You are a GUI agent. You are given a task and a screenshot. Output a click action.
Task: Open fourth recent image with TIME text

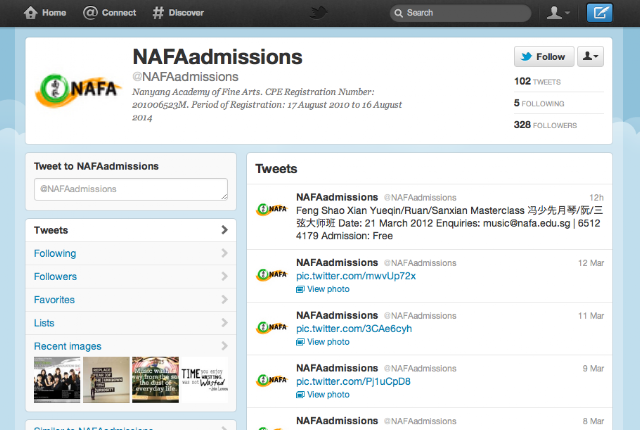coord(204,380)
